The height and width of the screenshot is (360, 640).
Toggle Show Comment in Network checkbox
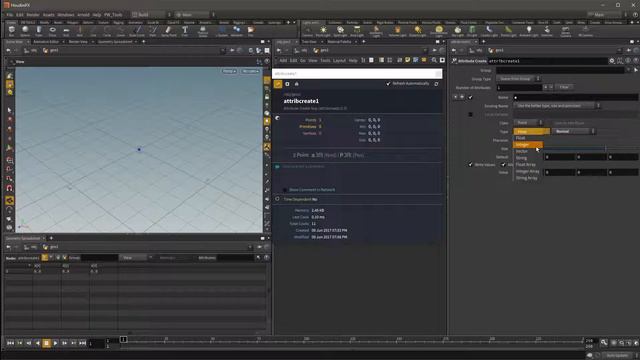coord(284,190)
